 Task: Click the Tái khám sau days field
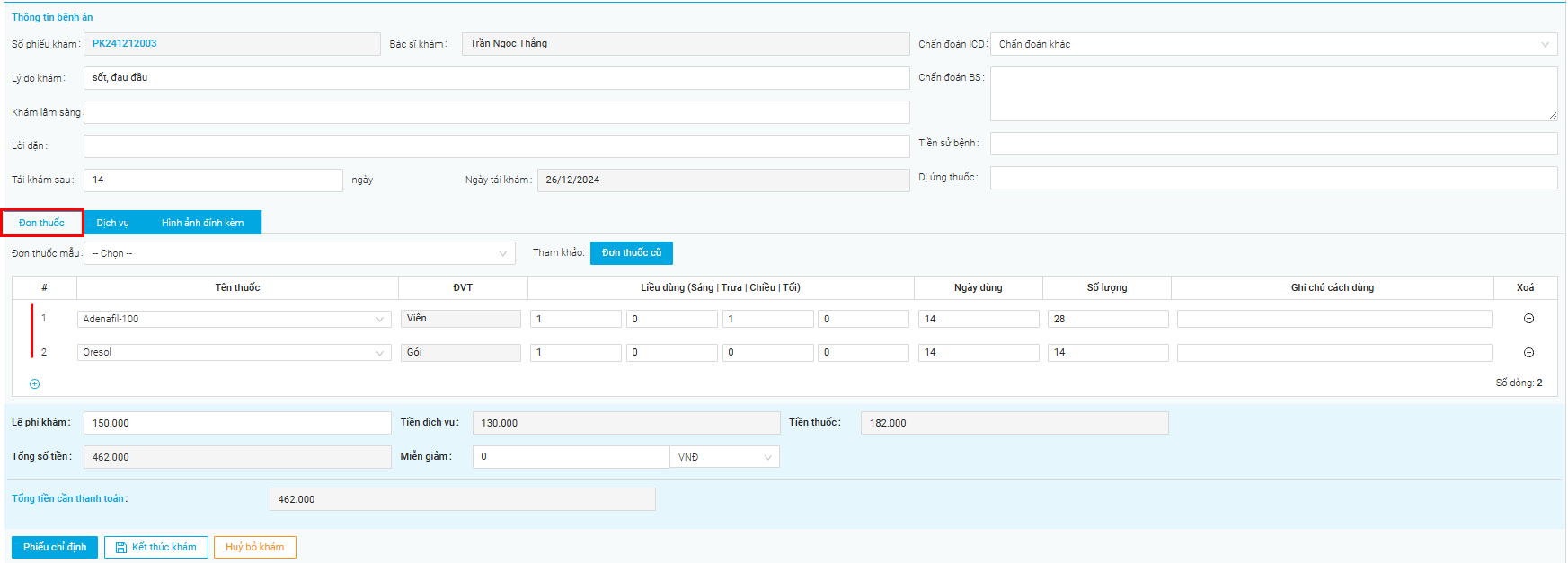point(213,180)
